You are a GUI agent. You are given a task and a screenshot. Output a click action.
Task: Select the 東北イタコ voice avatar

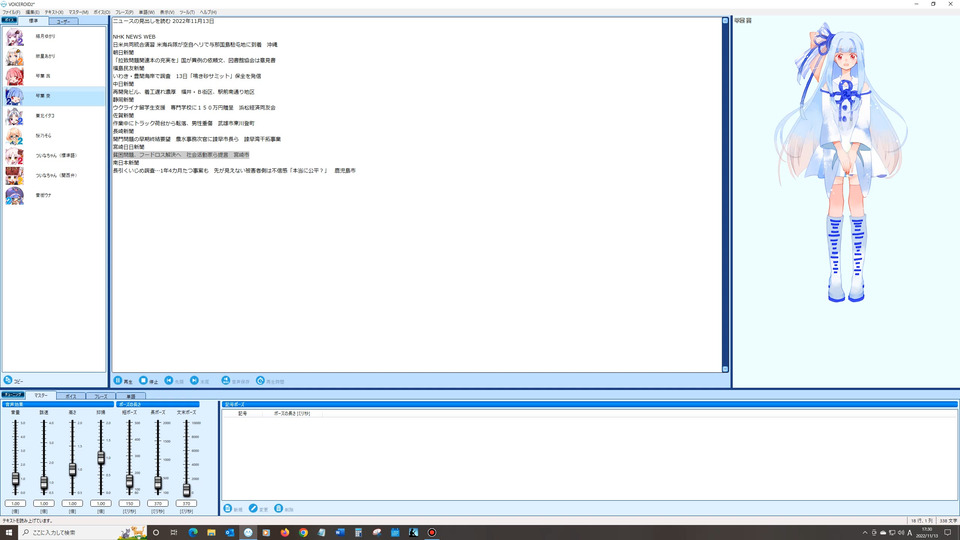15,116
